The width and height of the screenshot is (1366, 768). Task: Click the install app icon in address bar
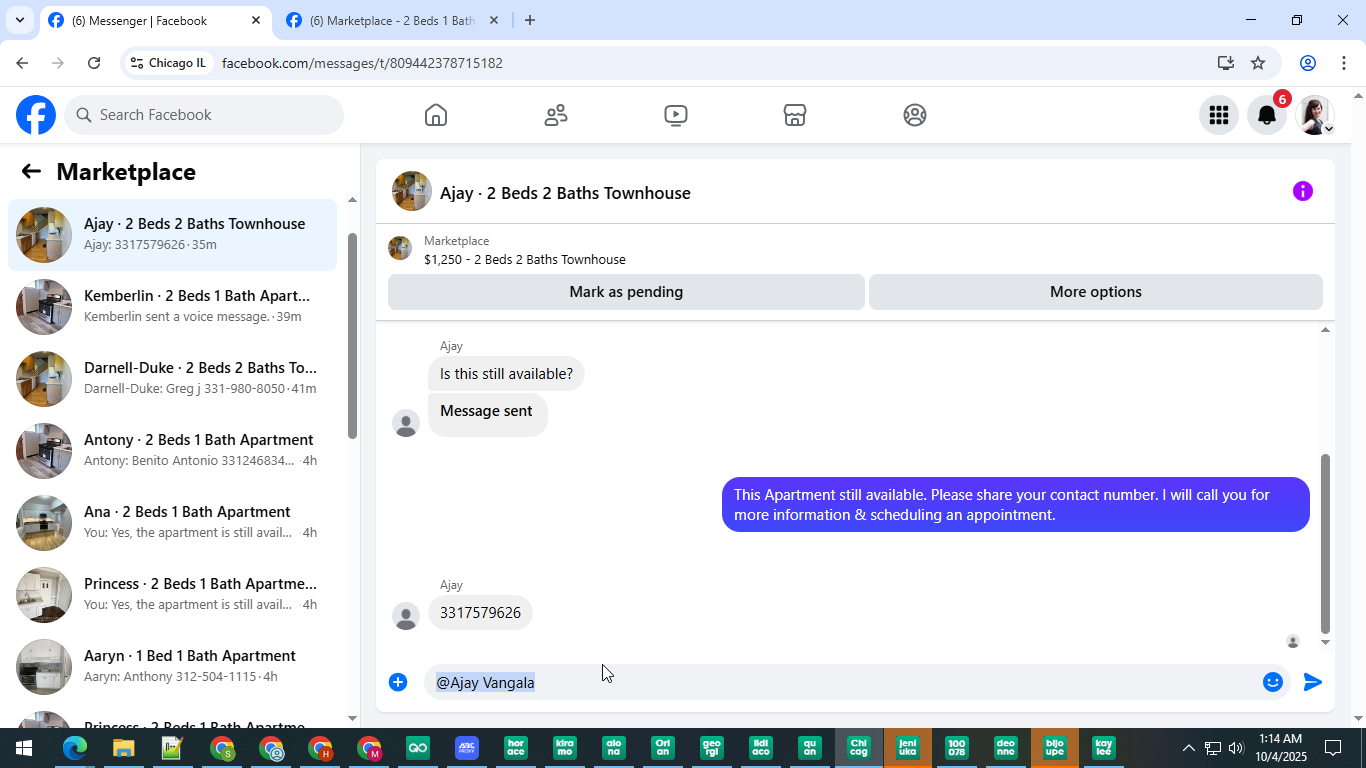coord(1226,63)
